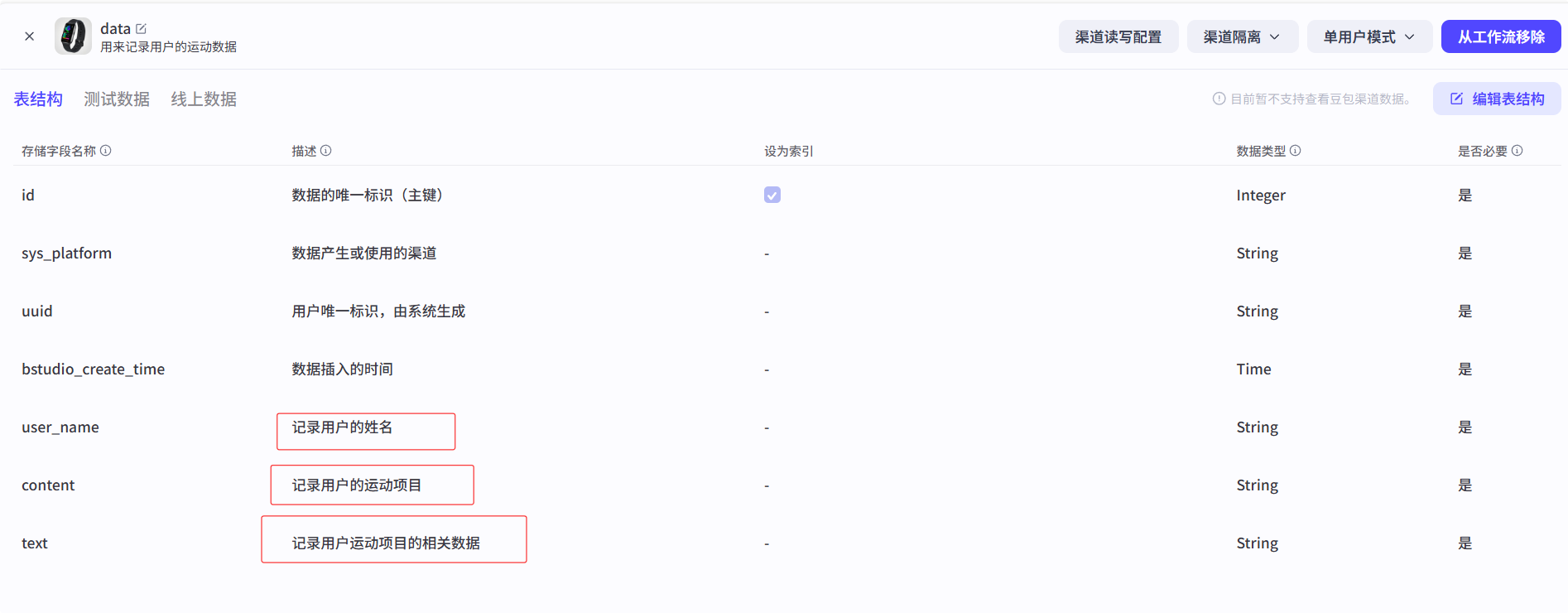The height and width of the screenshot is (613, 1568).
Task: Click 从工作流移除 button
Action: pos(1501,36)
